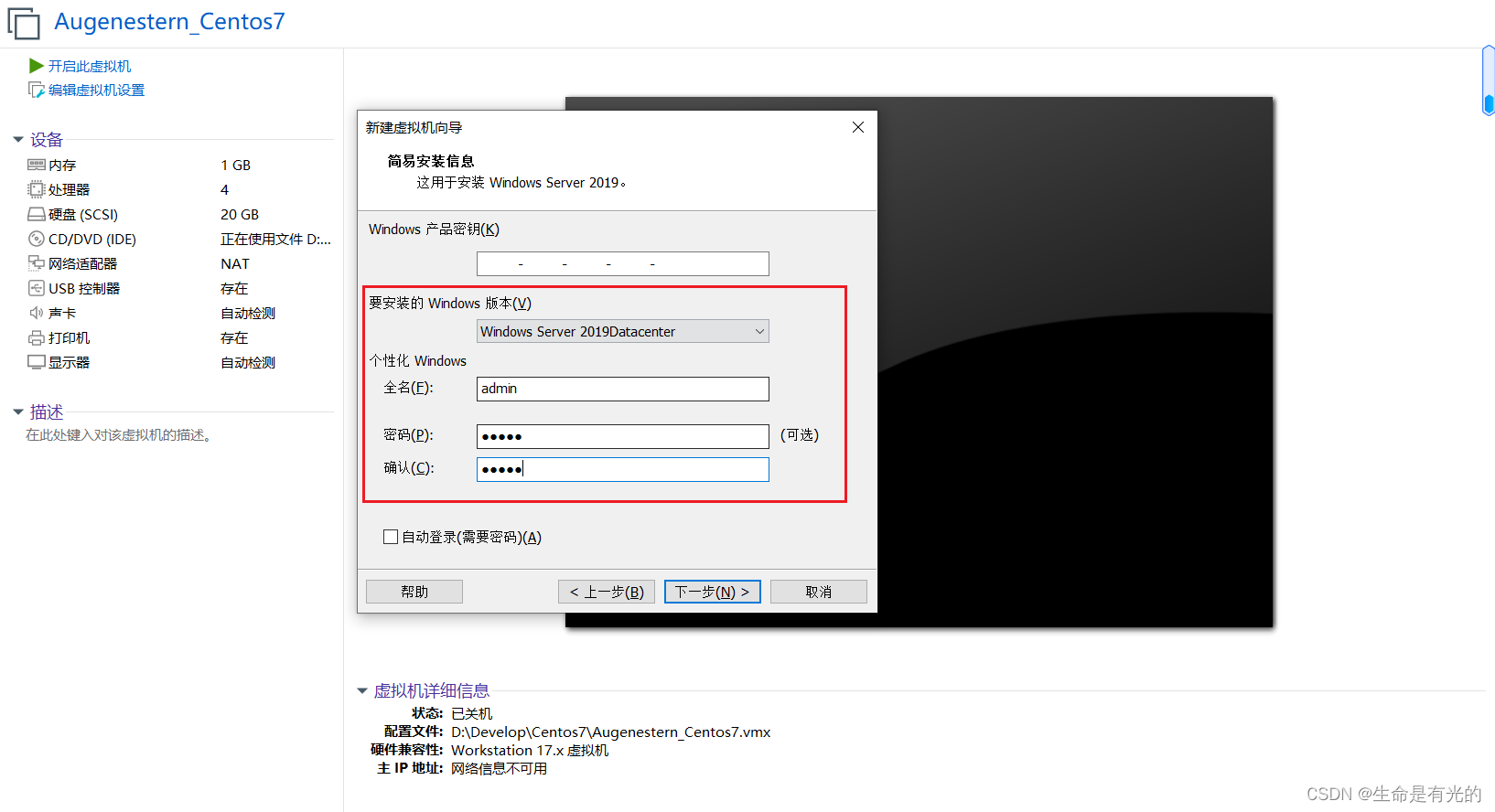Click the 内存 1 GB value
This screenshot has width=1495, height=812.
(x=235, y=165)
